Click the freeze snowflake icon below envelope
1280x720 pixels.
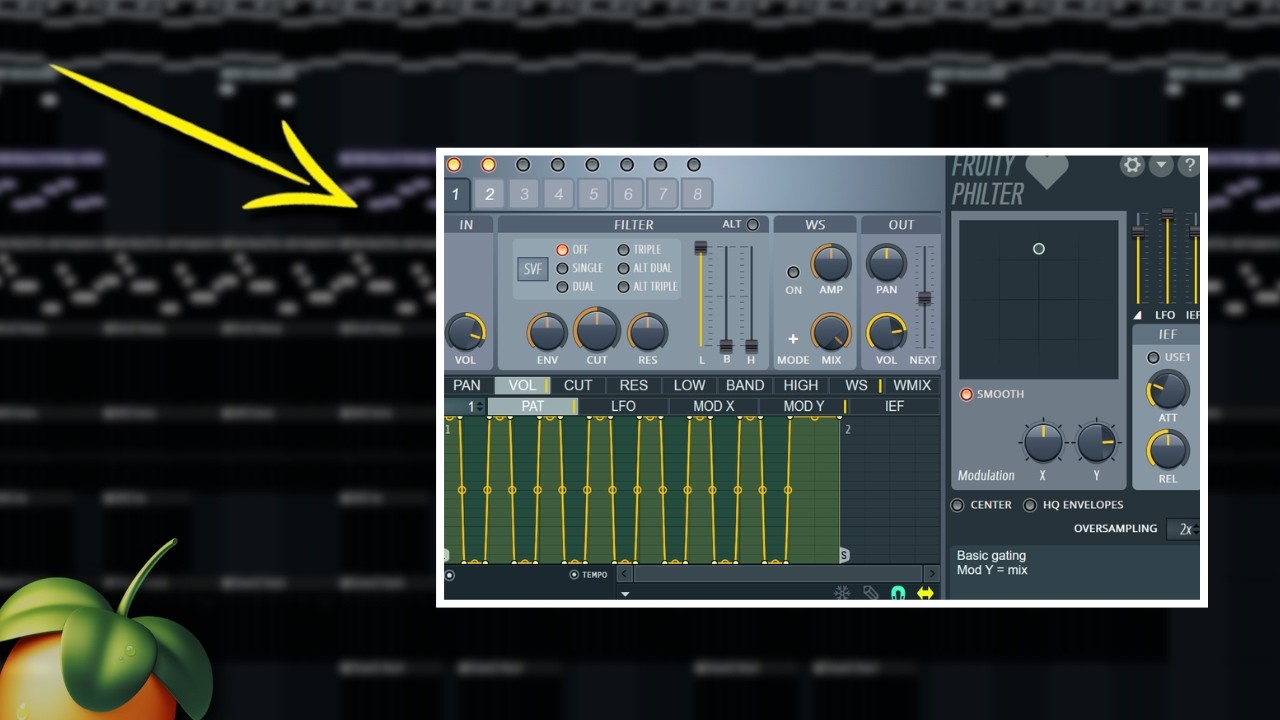click(x=842, y=593)
